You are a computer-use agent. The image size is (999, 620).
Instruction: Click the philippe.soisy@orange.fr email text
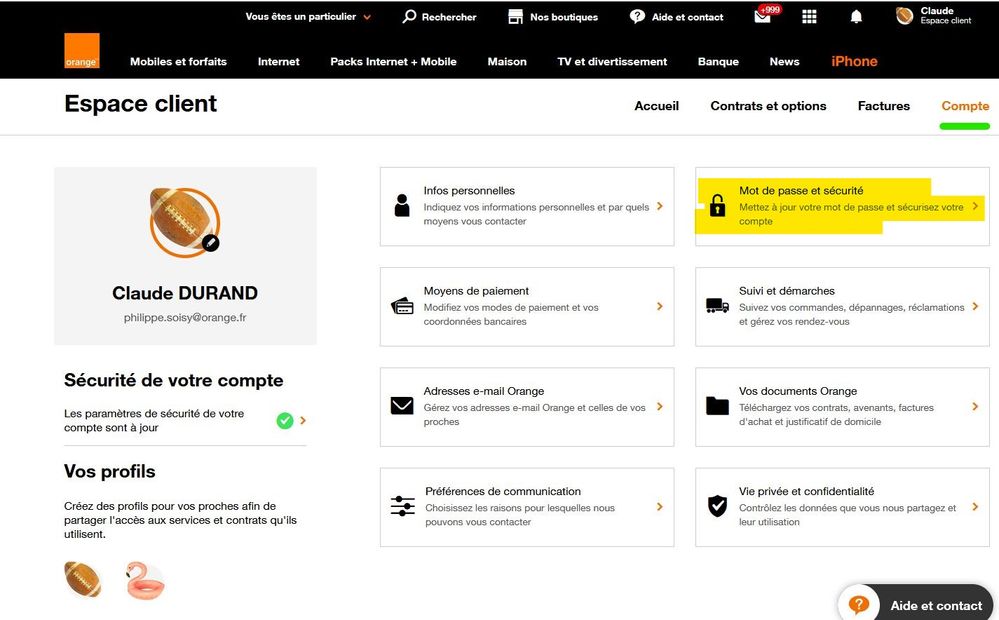click(185, 317)
